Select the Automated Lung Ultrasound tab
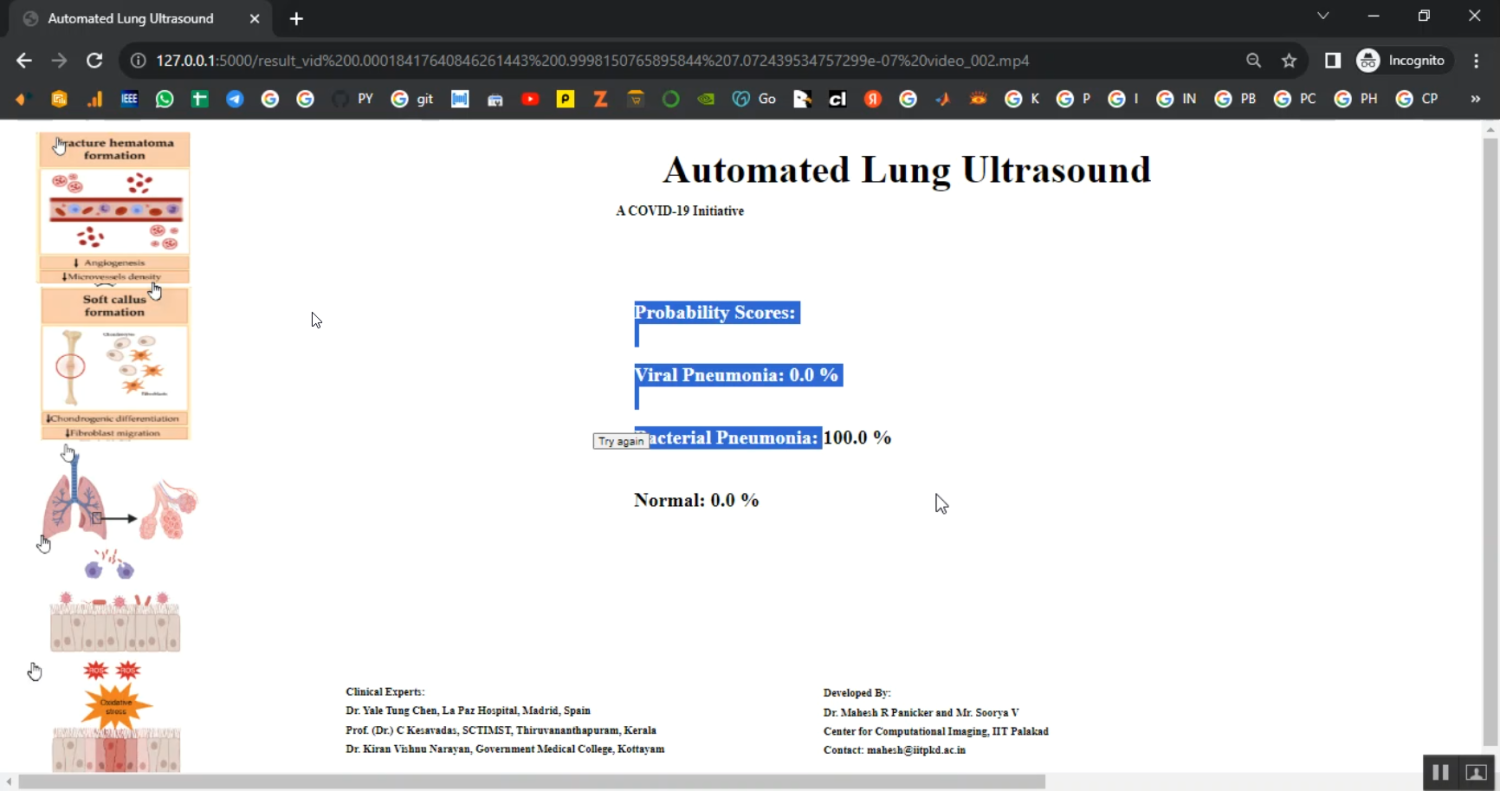This screenshot has width=1500, height=791. tap(130, 19)
